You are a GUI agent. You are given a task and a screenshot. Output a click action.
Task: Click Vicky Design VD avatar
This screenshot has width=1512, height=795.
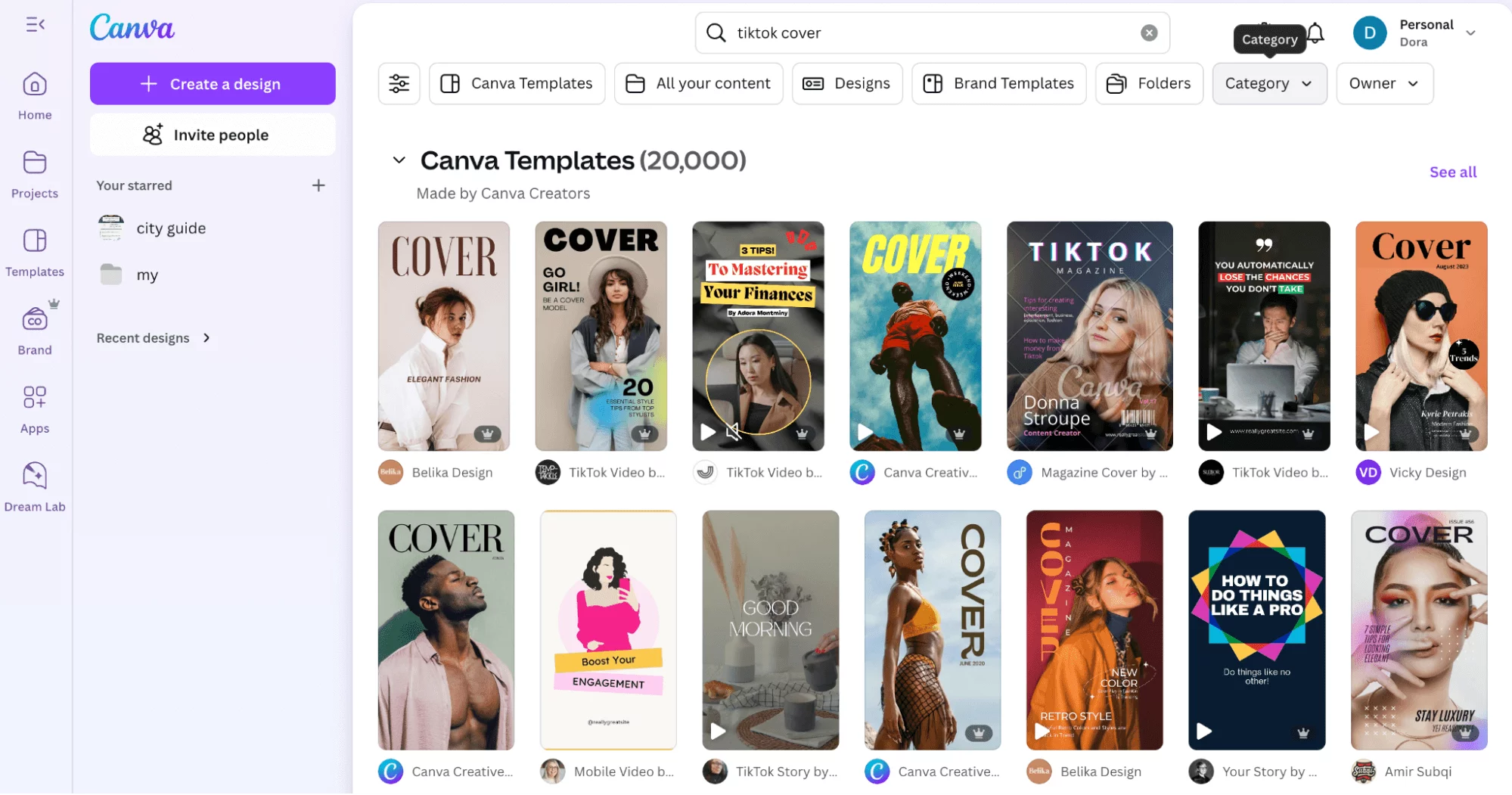point(1368,473)
